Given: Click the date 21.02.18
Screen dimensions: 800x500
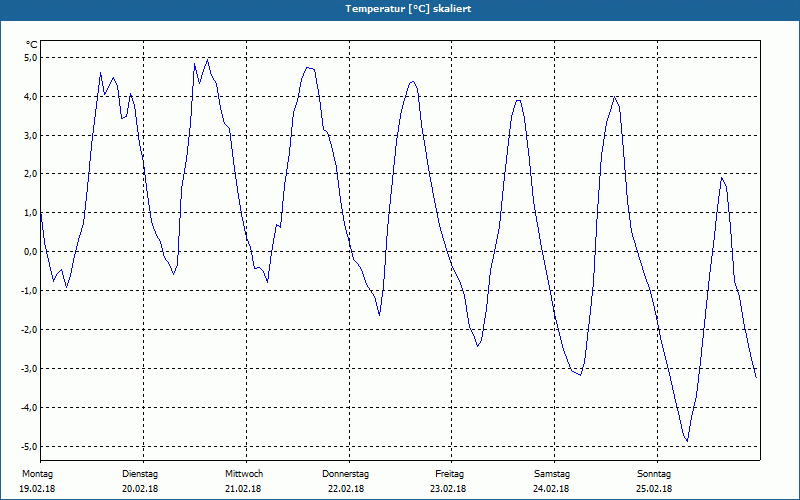Looking at the screenshot, I should [x=243, y=489].
